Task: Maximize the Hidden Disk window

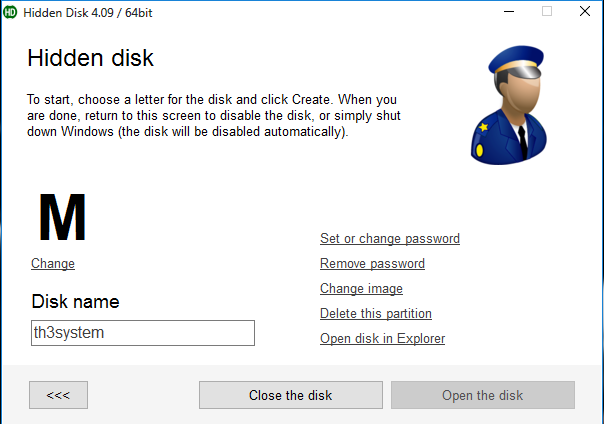Action: pos(547,11)
